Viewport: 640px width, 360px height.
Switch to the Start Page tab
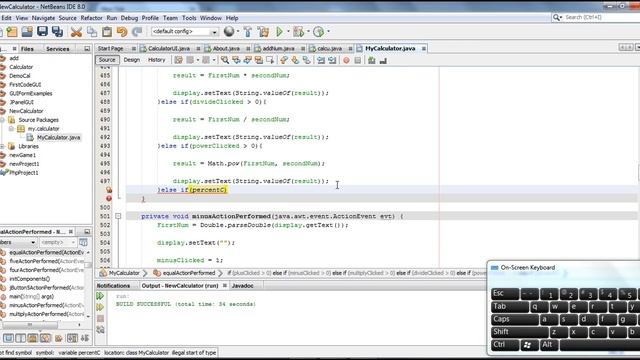tap(110, 48)
